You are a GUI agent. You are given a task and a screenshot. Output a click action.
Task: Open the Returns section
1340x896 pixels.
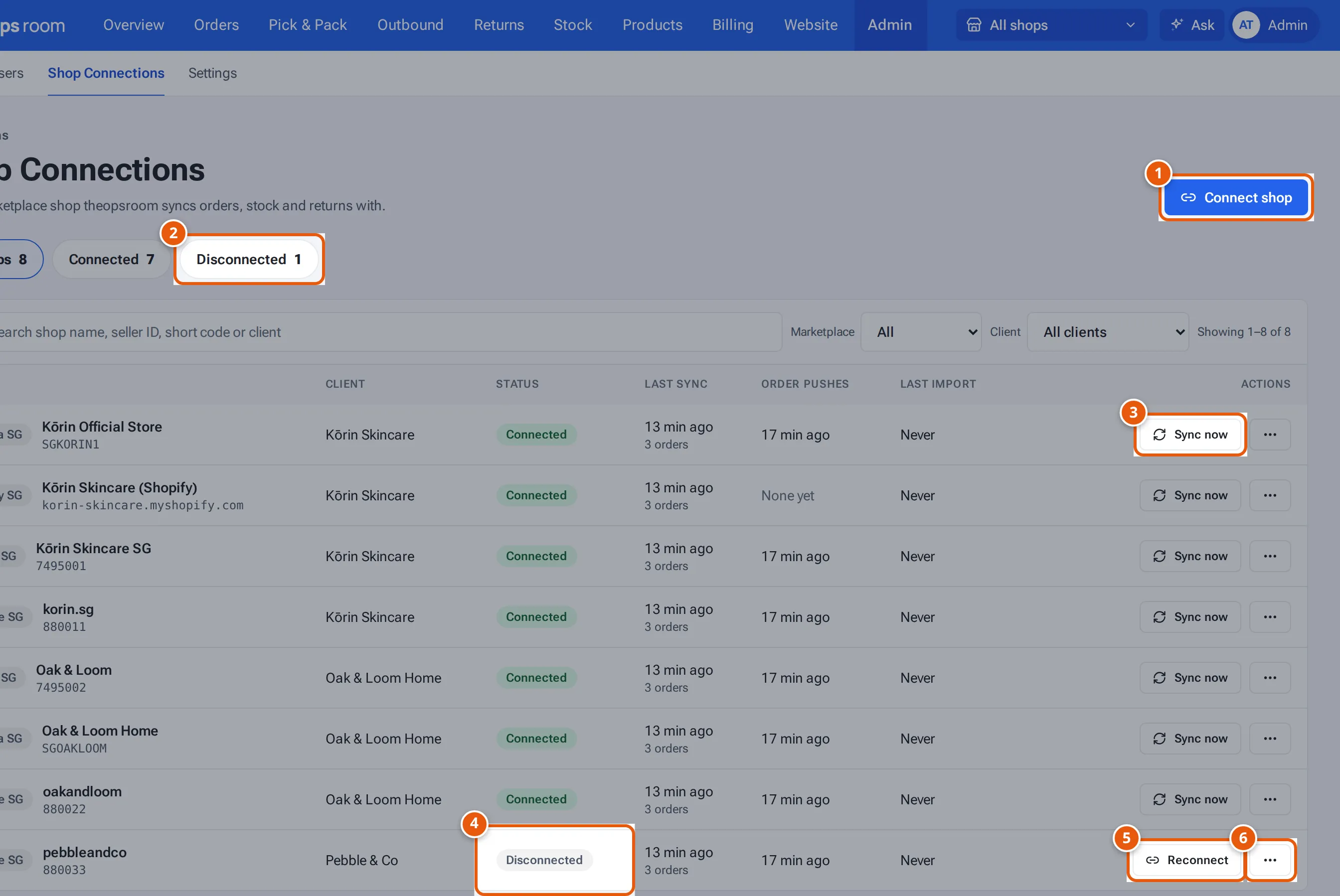tap(499, 25)
